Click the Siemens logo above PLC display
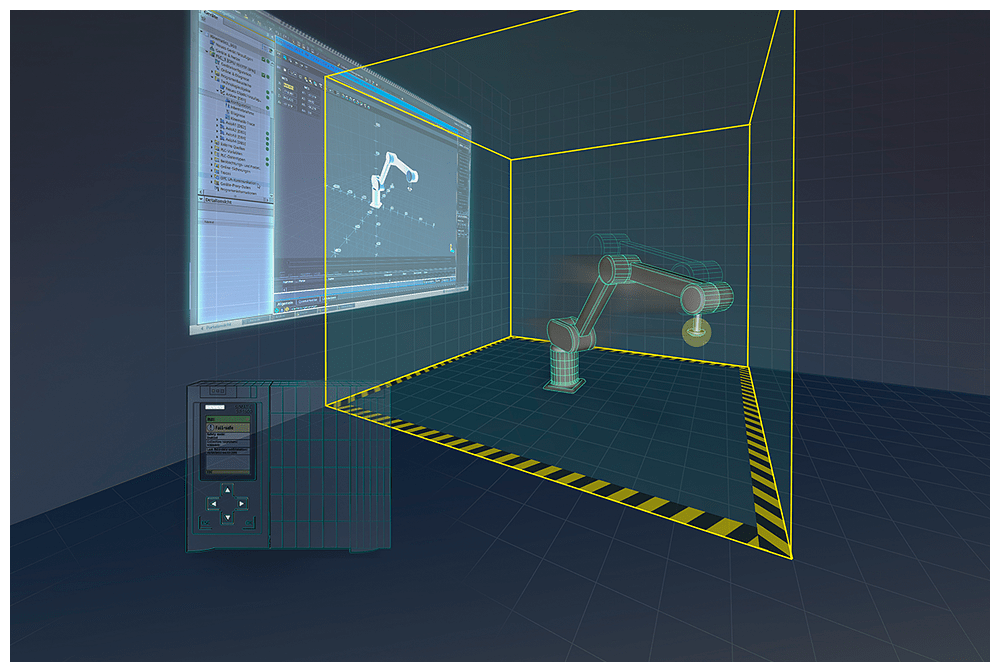The width and height of the screenshot is (1000, 672). [x=213, y=407]
